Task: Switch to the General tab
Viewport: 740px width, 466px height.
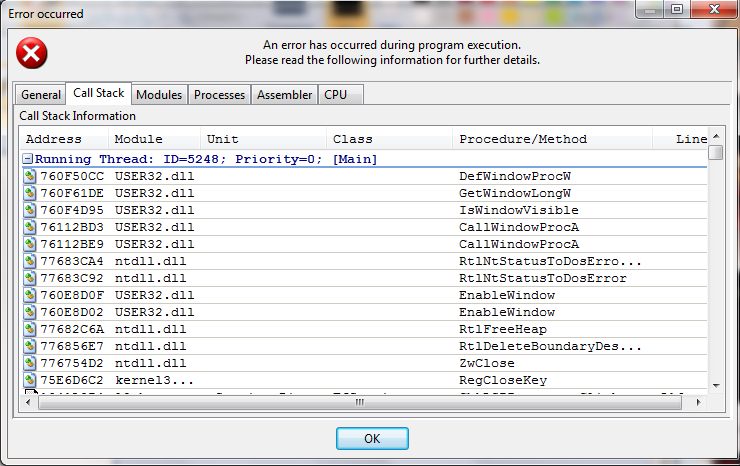Action: (x=41, y=95)
